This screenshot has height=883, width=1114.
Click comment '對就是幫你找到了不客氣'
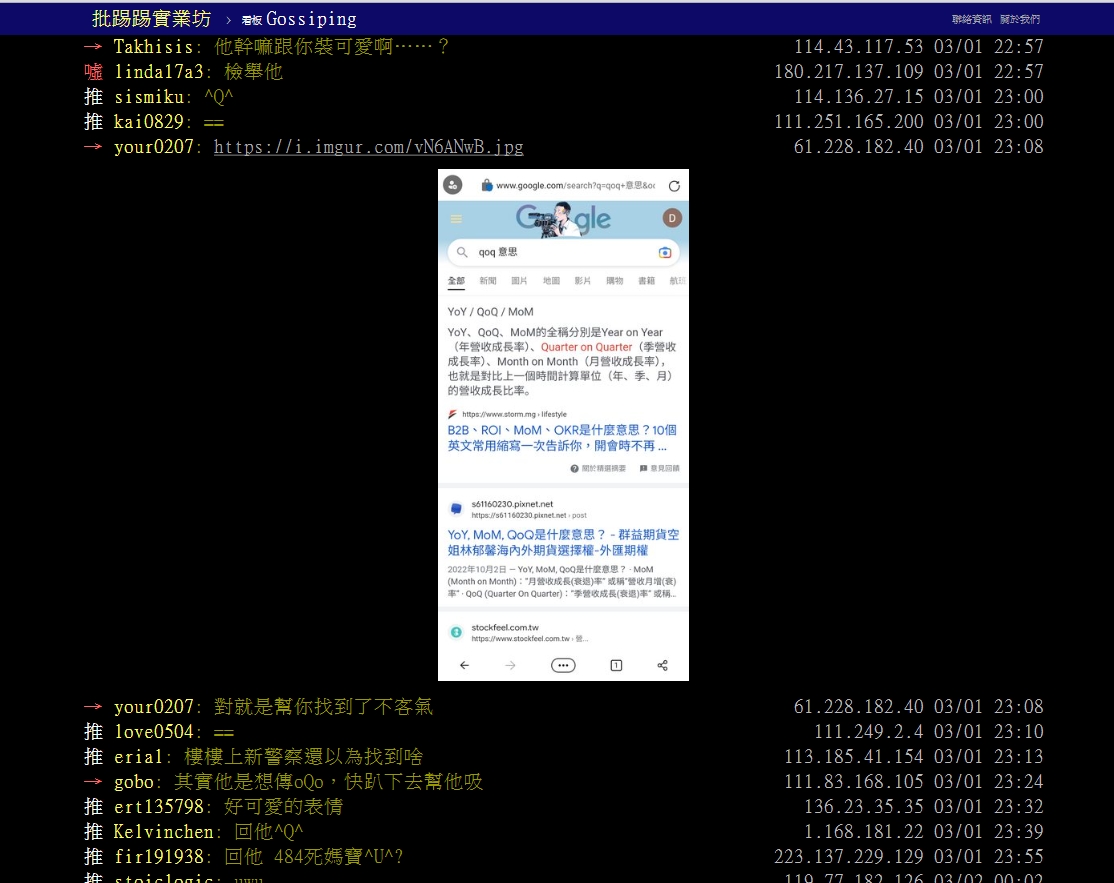click(x=323, y=707)
